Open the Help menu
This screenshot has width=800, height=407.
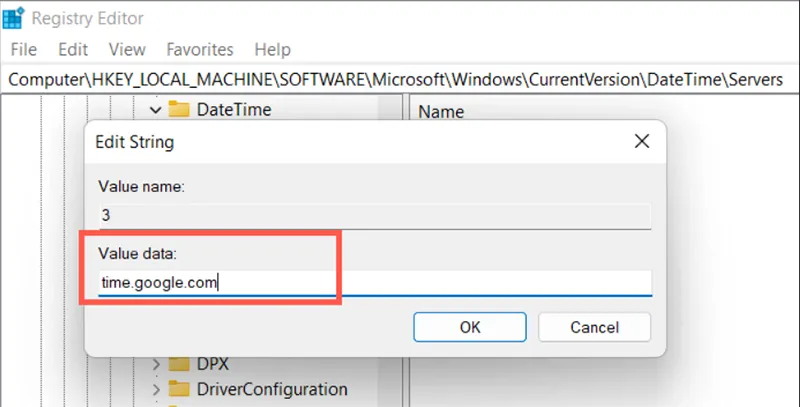click(x=272, y=49)
